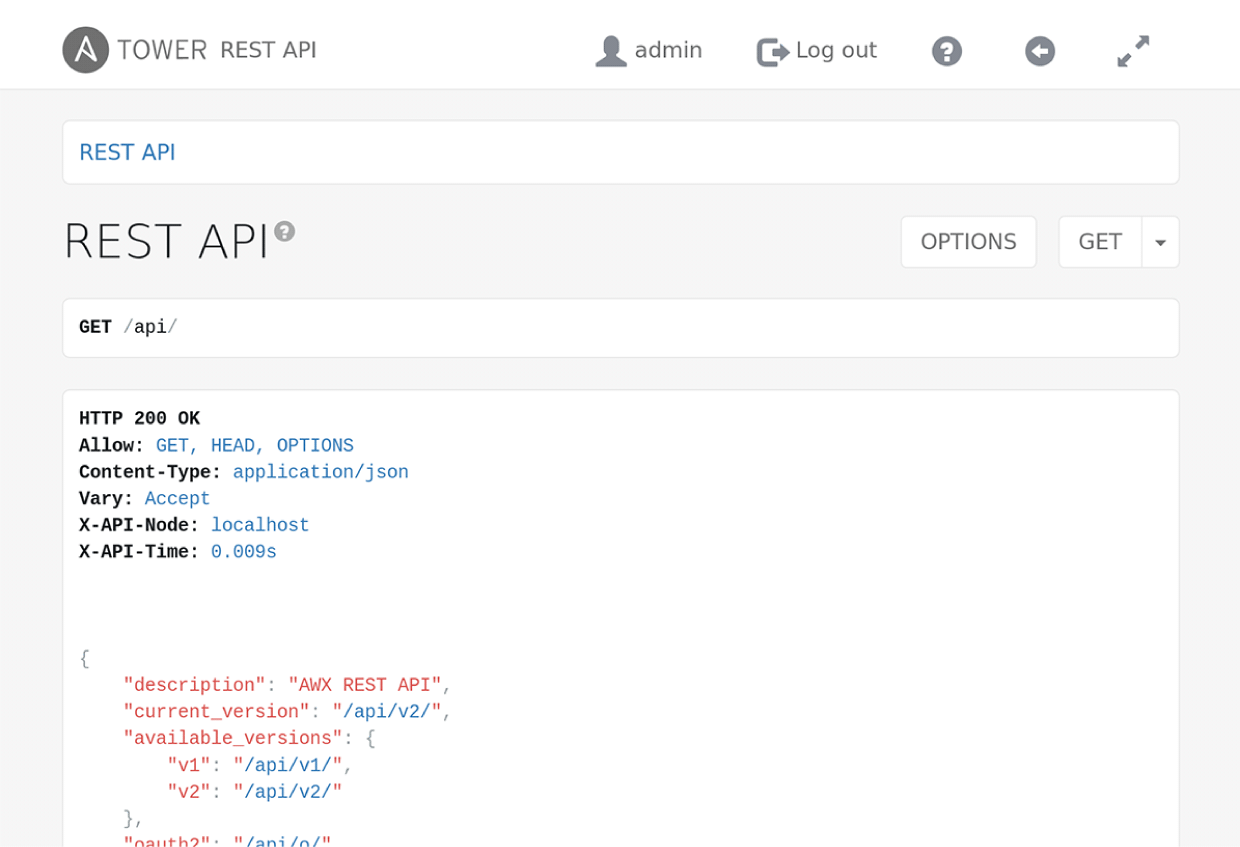Image resolution: width=1240 pixels, height=847 pixels.
Task: Open the REST API breadcrumb link
Action: pyautogui.click(x=127, y=152)
